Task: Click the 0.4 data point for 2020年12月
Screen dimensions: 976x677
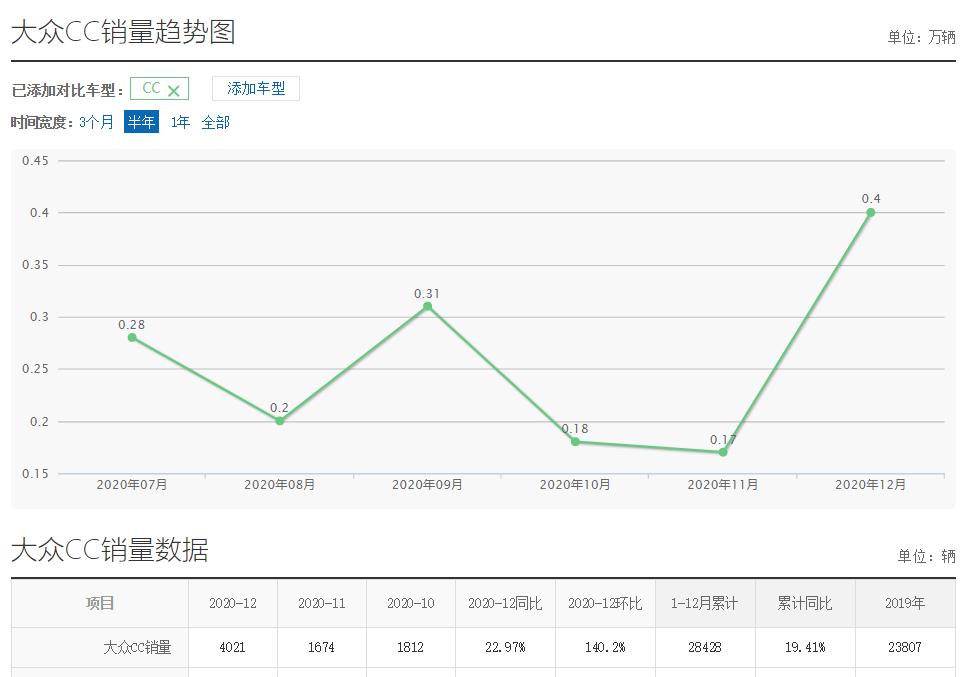Action: [x=871, y=212]
